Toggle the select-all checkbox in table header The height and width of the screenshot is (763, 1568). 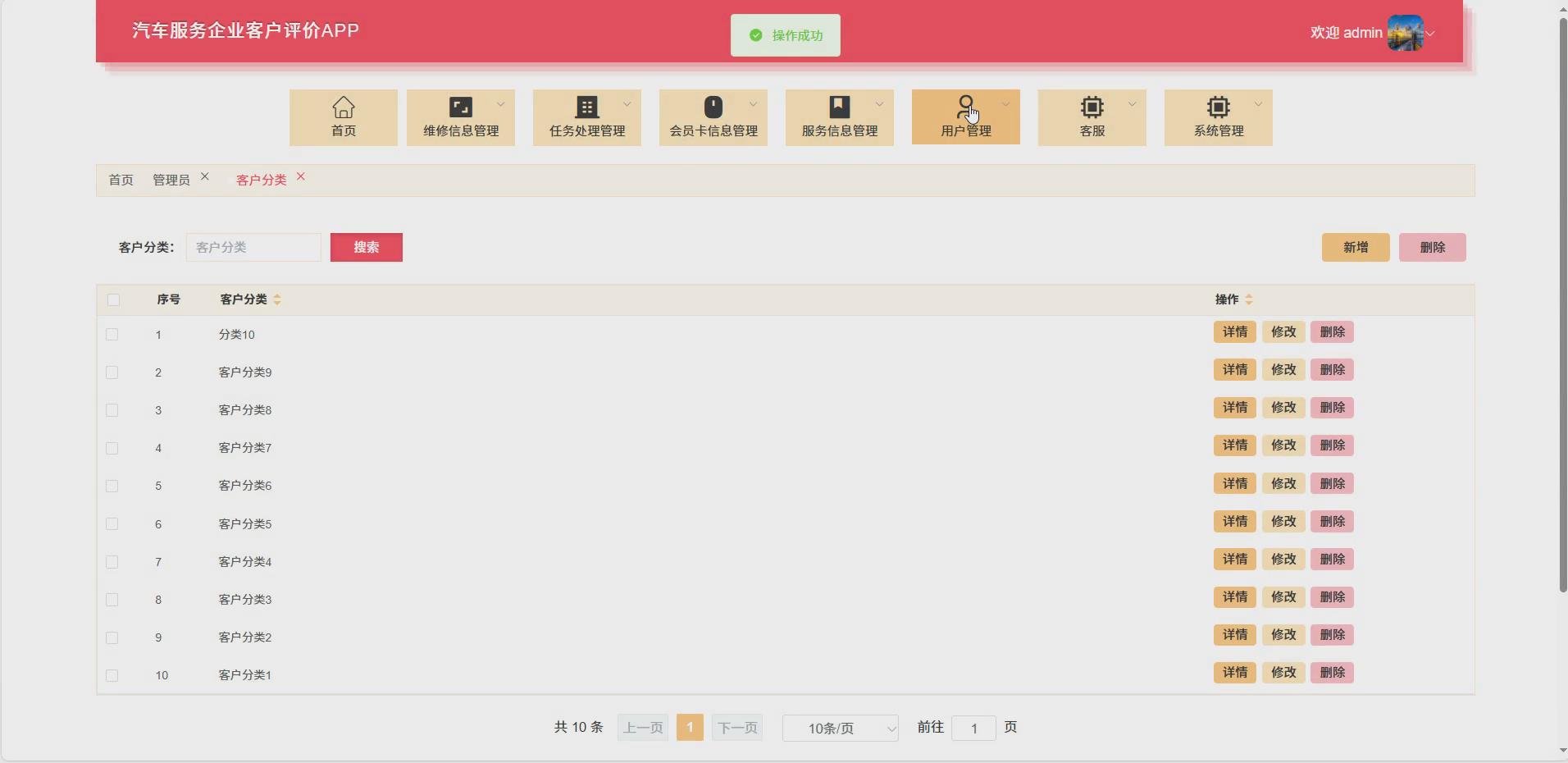pos(113,300)
